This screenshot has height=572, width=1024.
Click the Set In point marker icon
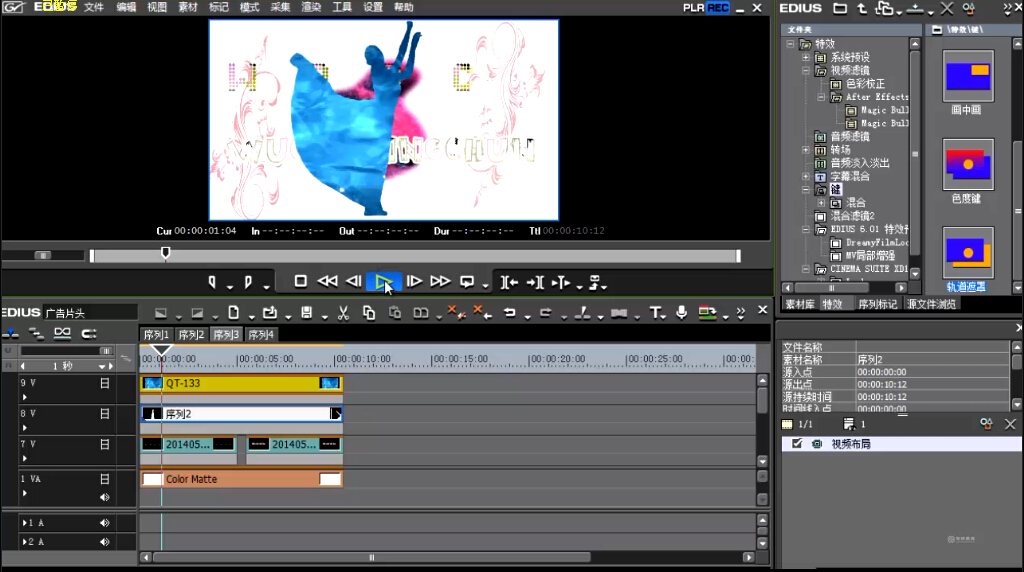[x=212, y=282]
